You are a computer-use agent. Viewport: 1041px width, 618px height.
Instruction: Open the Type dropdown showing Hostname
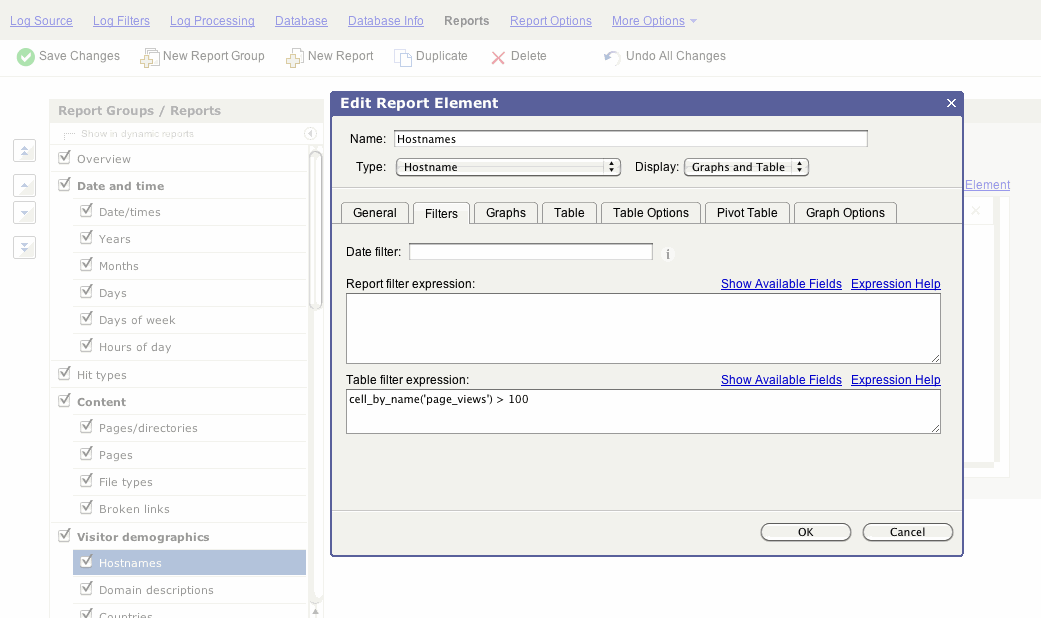508,167
